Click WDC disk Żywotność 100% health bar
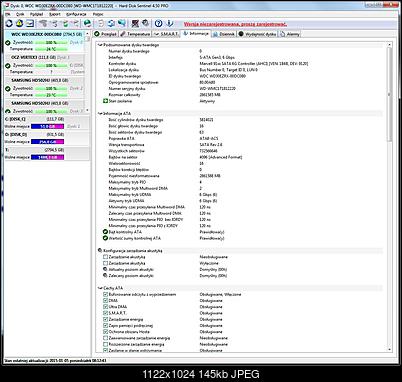Screen dimensions: 402x382 [x=51, y=43]
